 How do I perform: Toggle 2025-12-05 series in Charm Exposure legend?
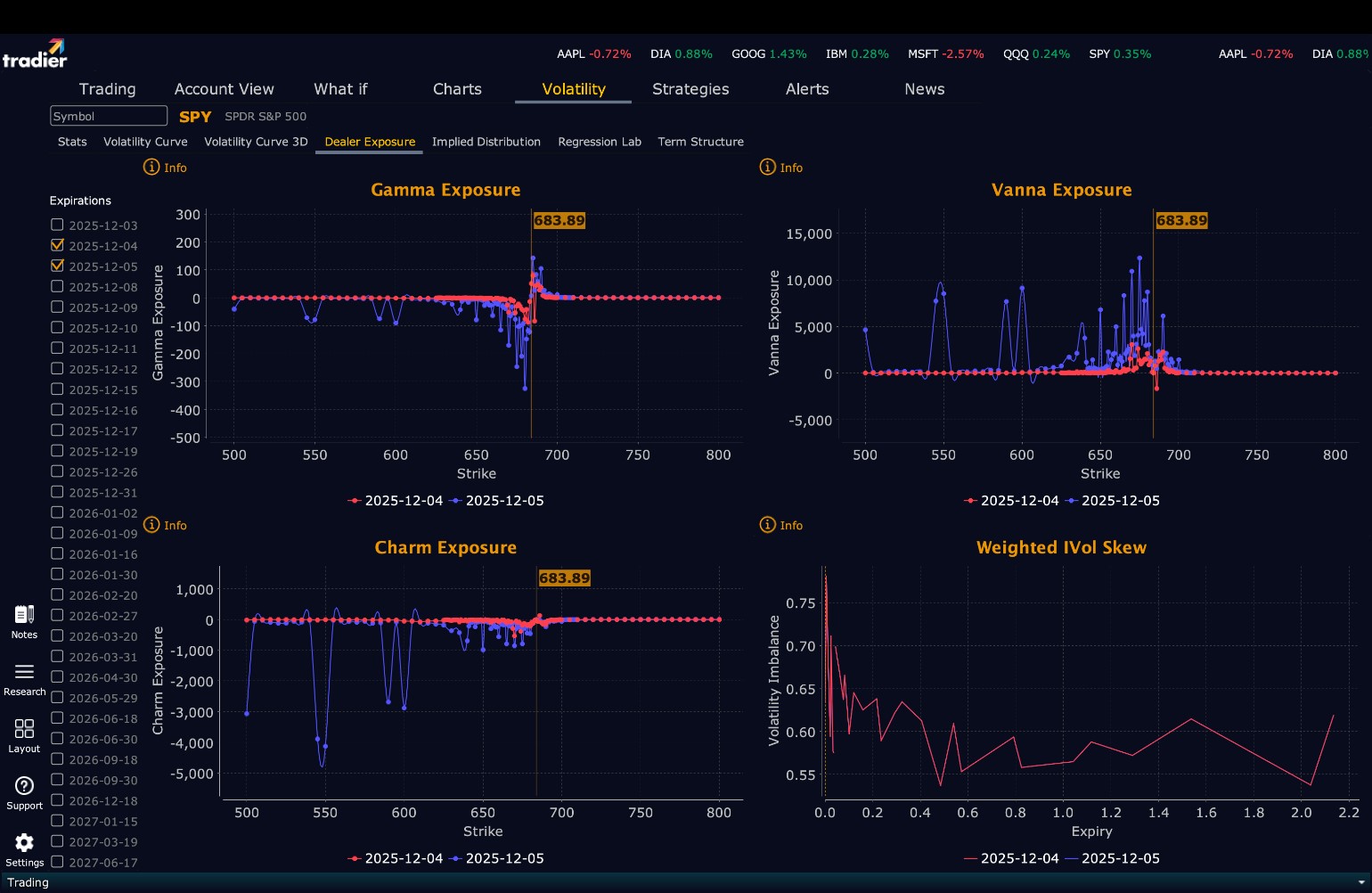point(497,858)
